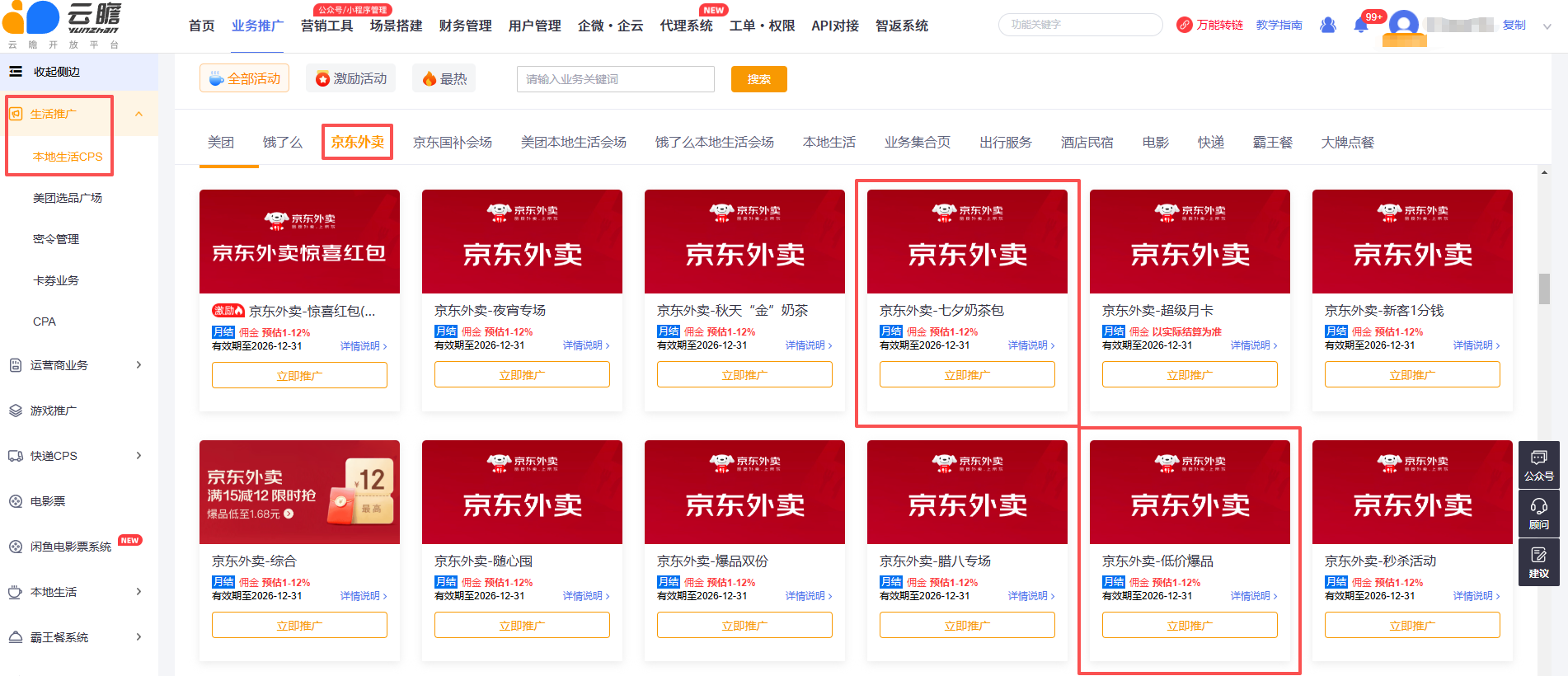The height and width of the screenshot is (676, 1568).
Task: Click the collapse sidebar hamburger icon
Action: [16, 72]
